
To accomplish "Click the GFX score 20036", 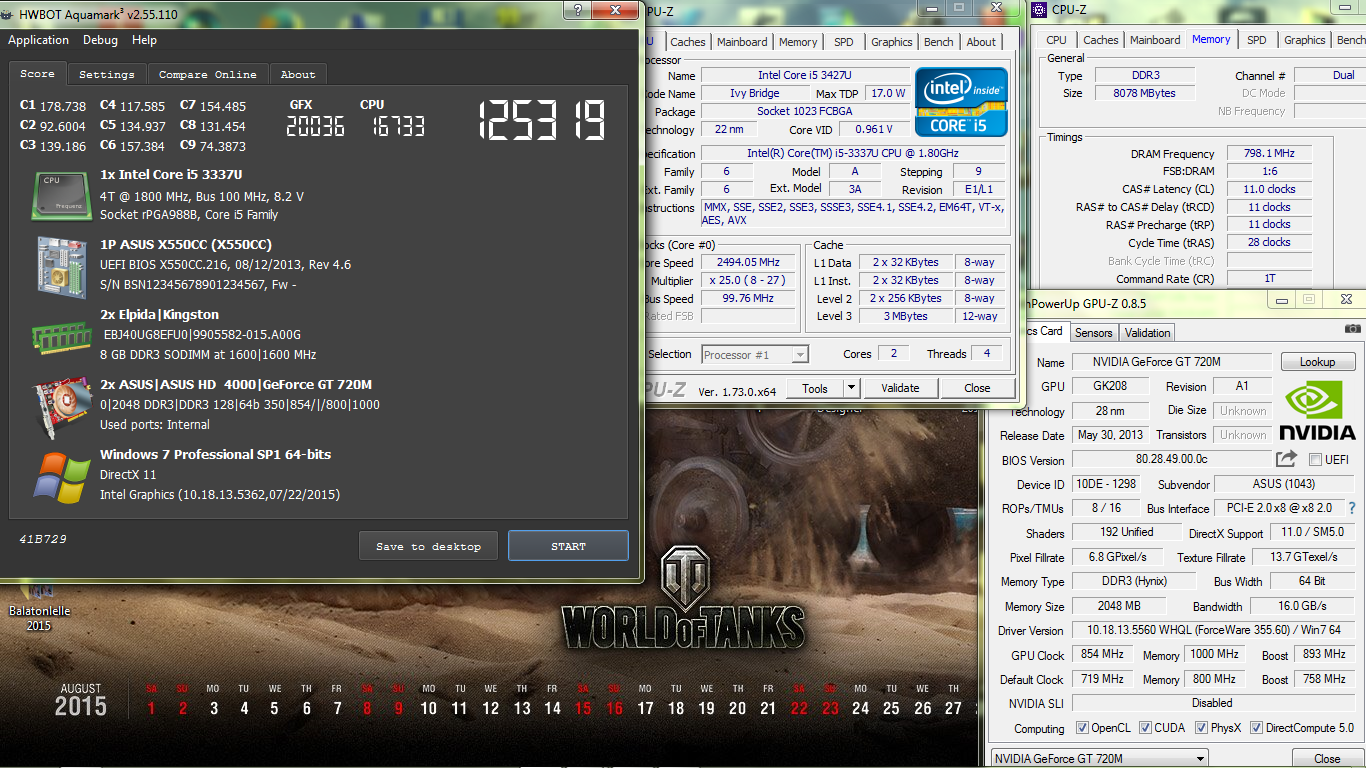I will (315, 125).
